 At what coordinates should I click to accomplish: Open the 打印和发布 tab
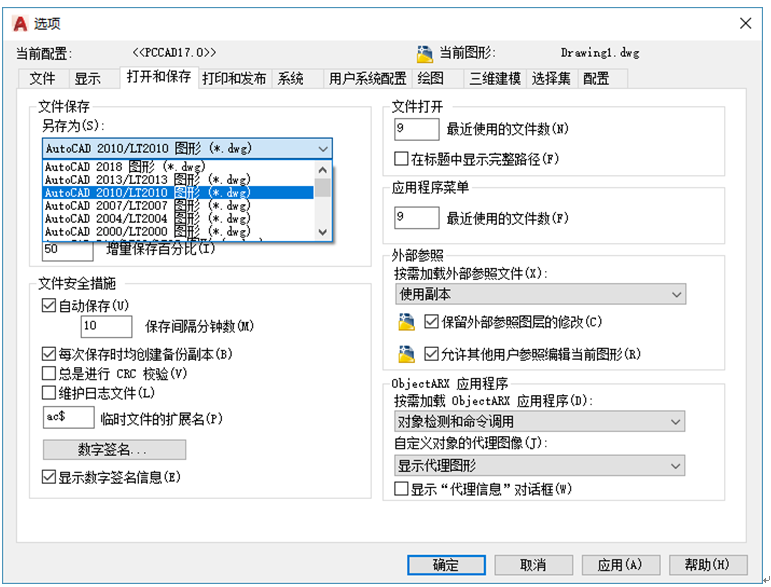pos(234,78)
